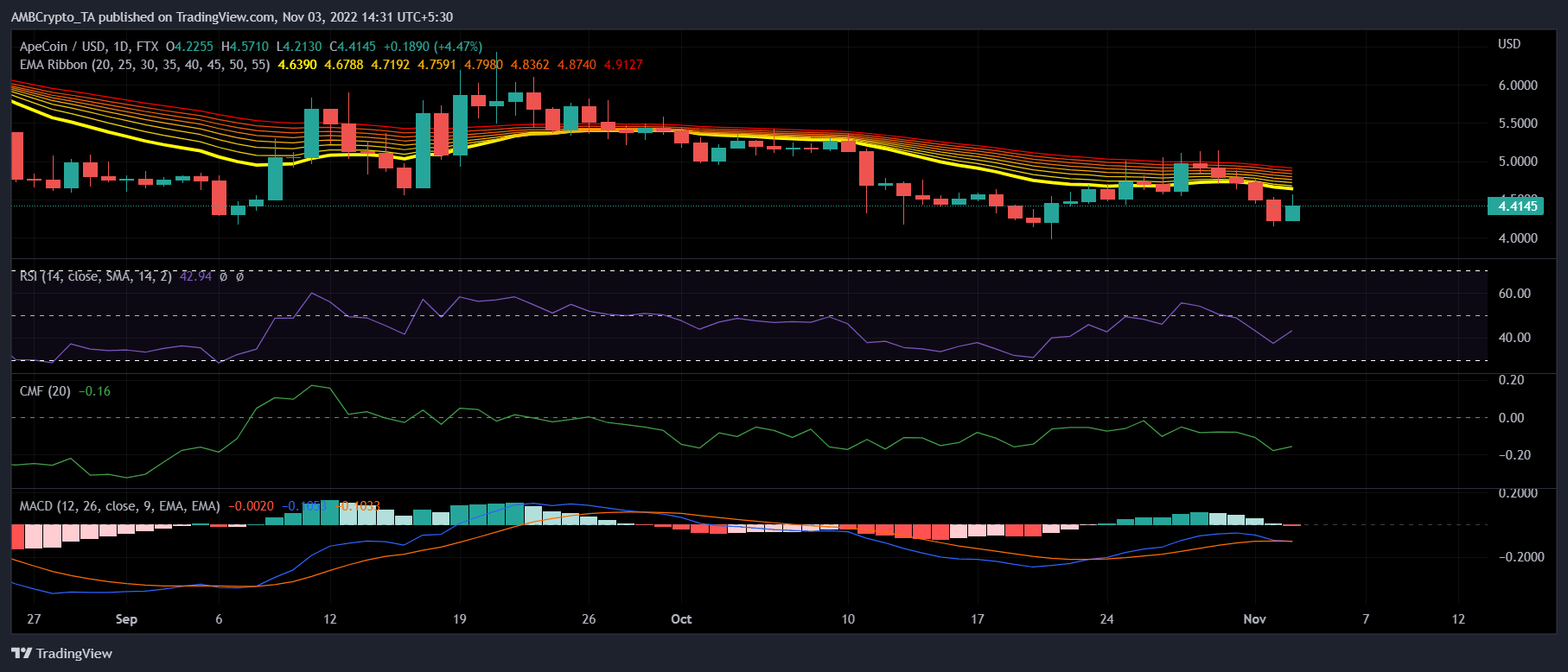Viewport: 1568px width, 672px height.
Task: Click the MACD indicator label
Action: pos(119,506)
